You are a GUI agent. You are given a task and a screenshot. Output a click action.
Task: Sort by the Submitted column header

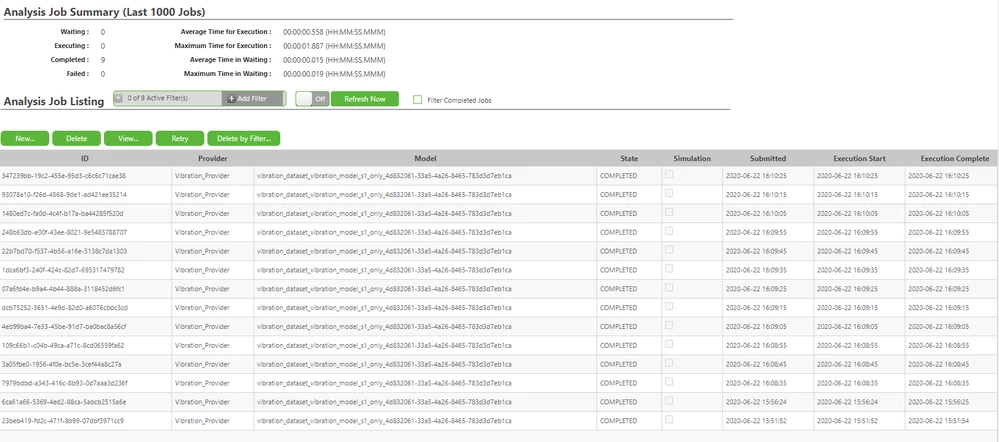pyautogui.click(x=768, y=159)
